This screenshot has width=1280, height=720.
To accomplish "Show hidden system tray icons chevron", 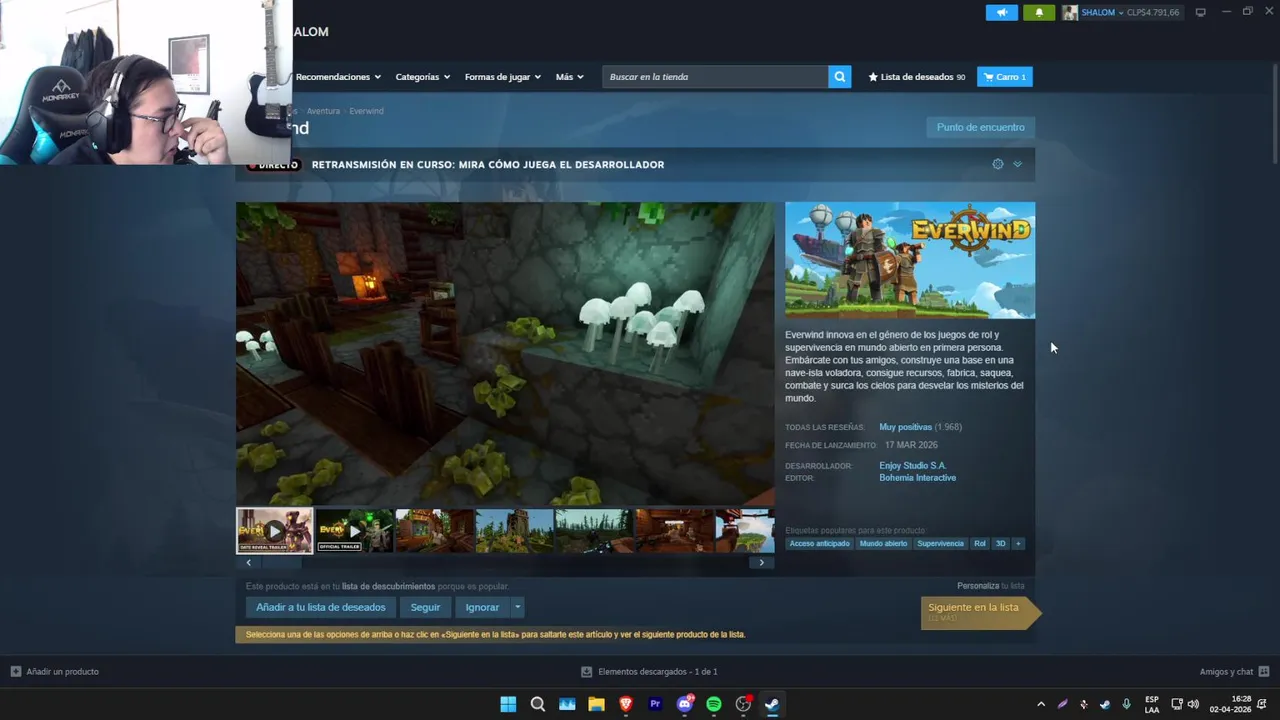I will [1041, 704].
